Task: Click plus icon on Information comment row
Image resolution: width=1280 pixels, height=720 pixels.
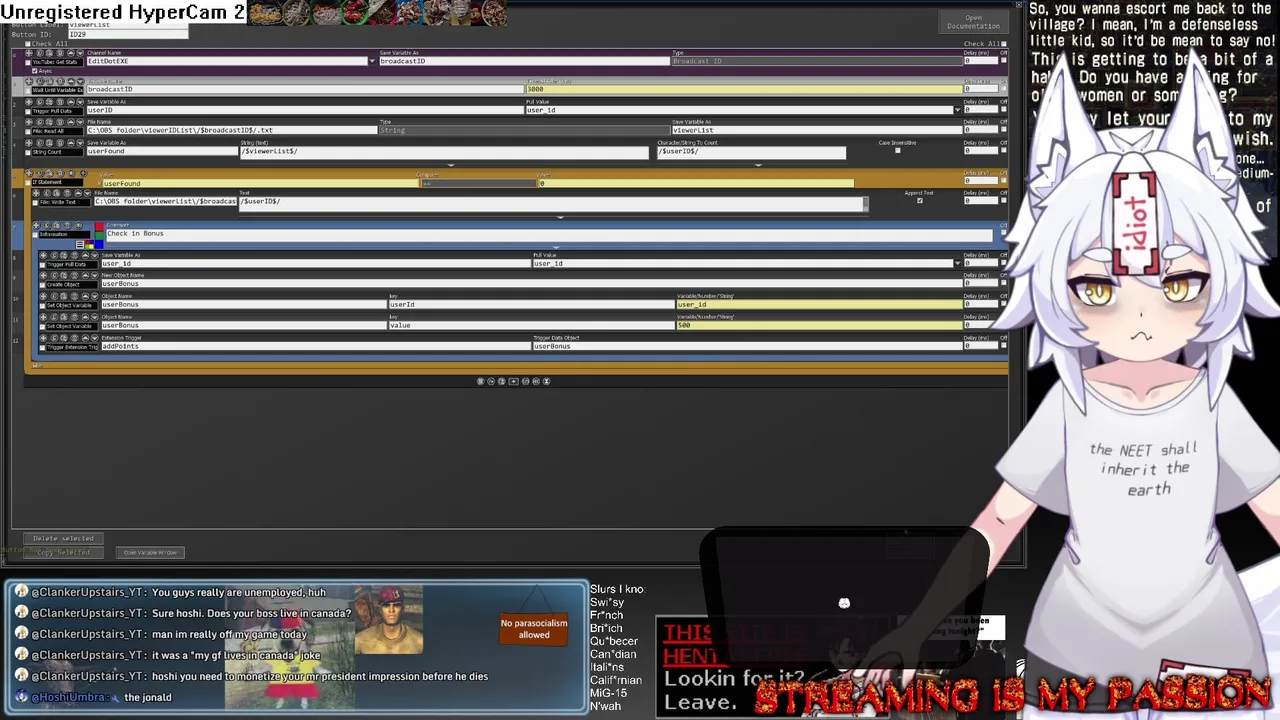Action: pos(36,225)
